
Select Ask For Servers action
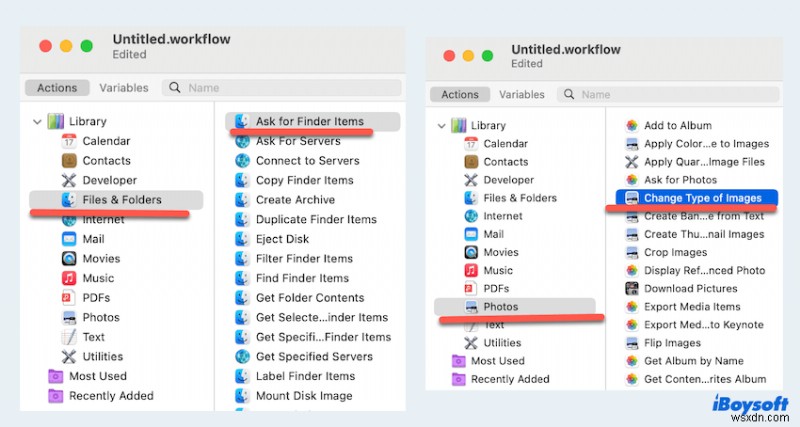click(298, 141)
